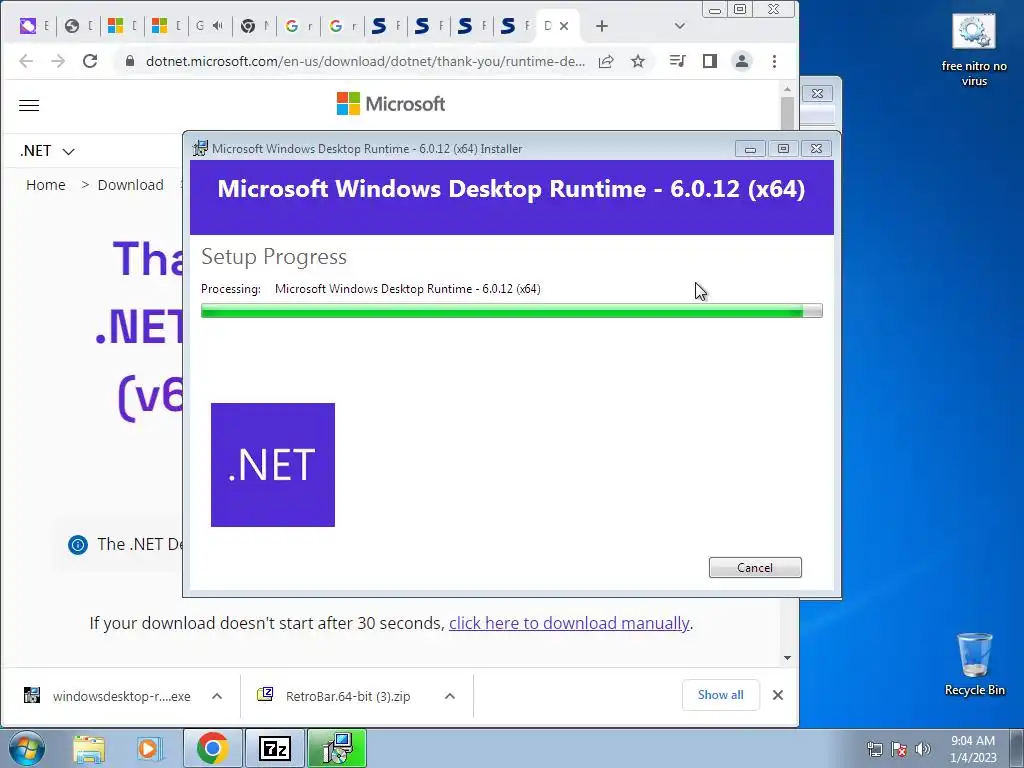This screenshot has height=768, width=1024.
Task: Close the downloads bar
Action: pyautogui.click(x=778, y=696)
